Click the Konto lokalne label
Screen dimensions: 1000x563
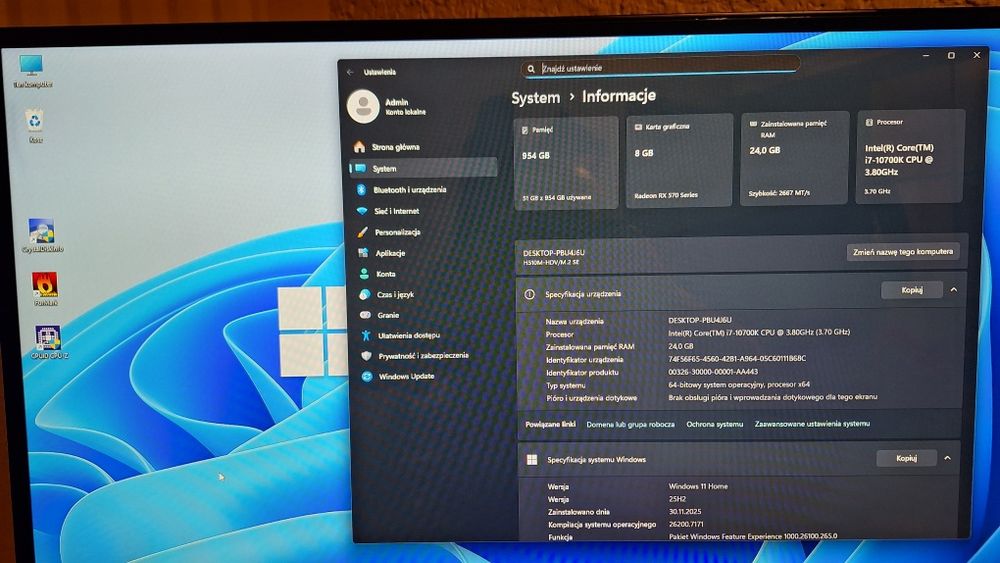(406, 112)
